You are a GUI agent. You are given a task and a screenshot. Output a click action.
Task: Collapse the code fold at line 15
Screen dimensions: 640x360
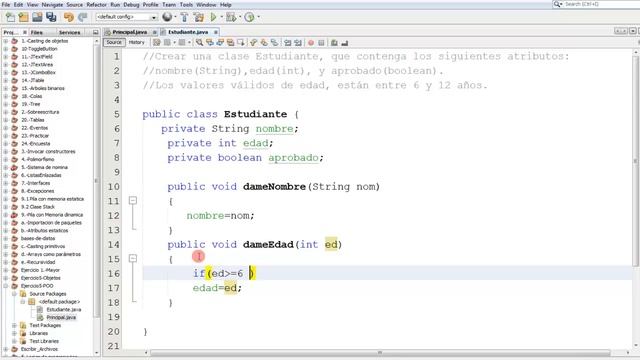point(133,258)
